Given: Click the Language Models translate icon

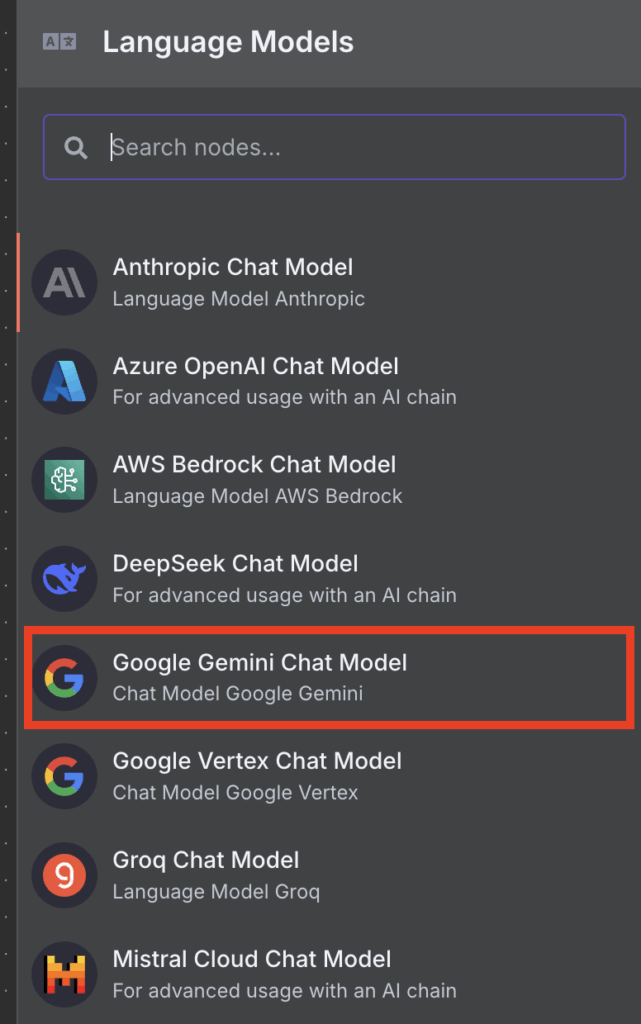Looking at the screenshot, I should pyautogui.click(x=59, y=42).
